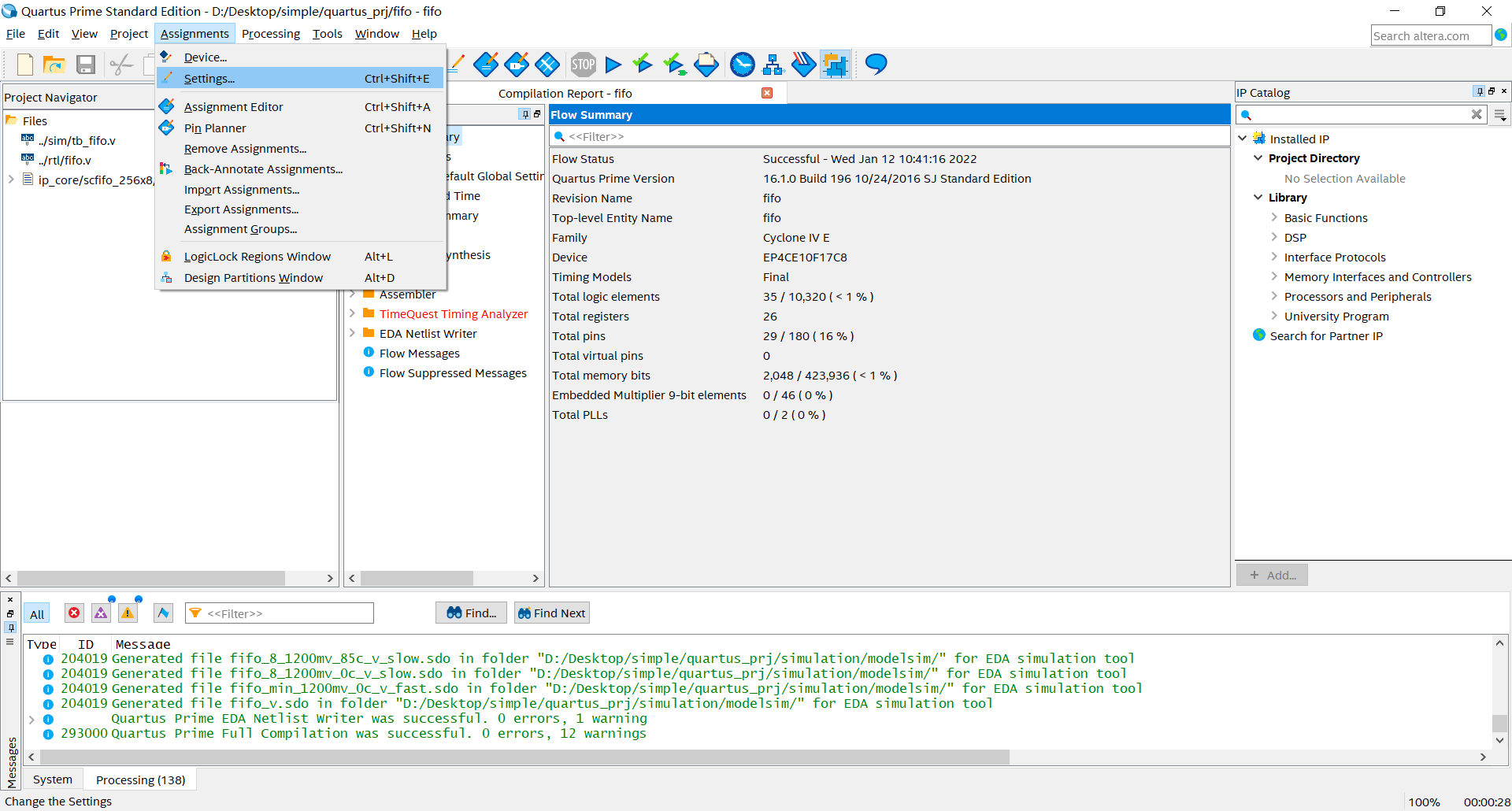
Task: Send feedback via the comment icon
Action: (874, 65)
